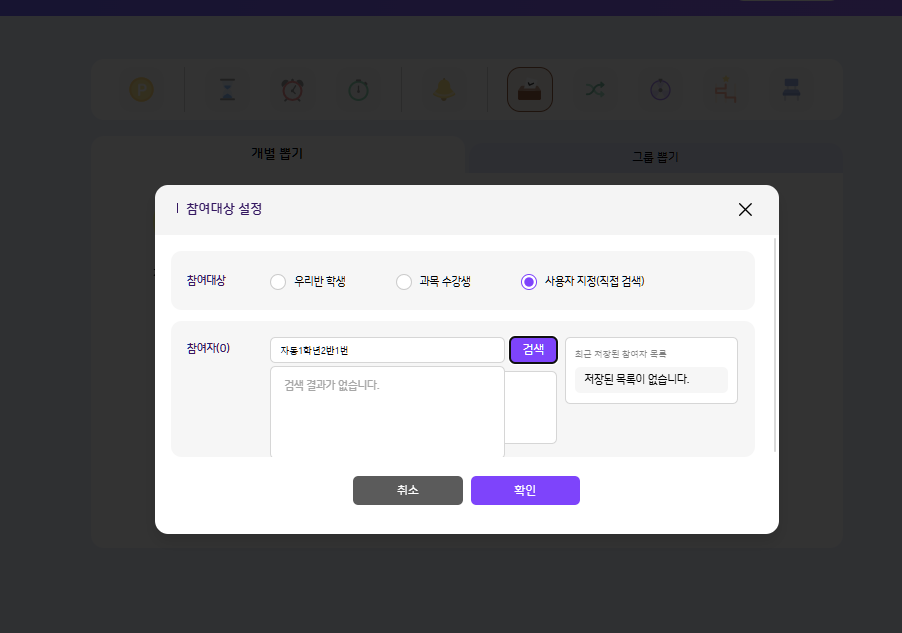Screen dimensions: 902x633
Task: Switch to the 그룹 뽑기 tab
Action: tap(655, 157)
